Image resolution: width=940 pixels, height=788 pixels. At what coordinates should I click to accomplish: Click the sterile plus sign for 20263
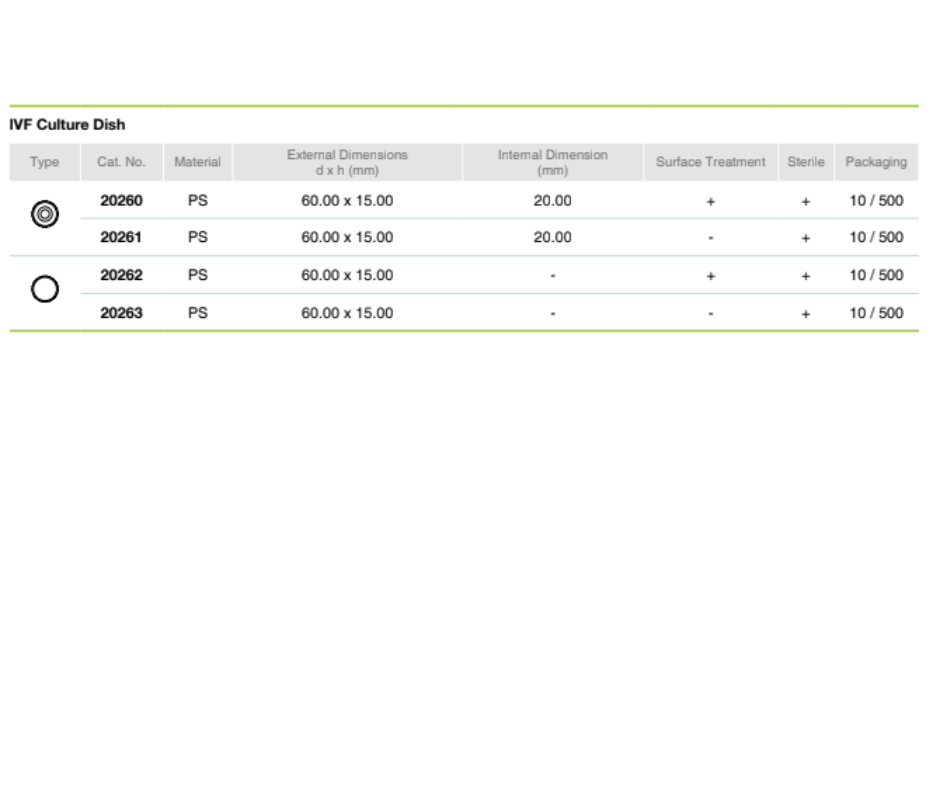(x=805, y=314)
